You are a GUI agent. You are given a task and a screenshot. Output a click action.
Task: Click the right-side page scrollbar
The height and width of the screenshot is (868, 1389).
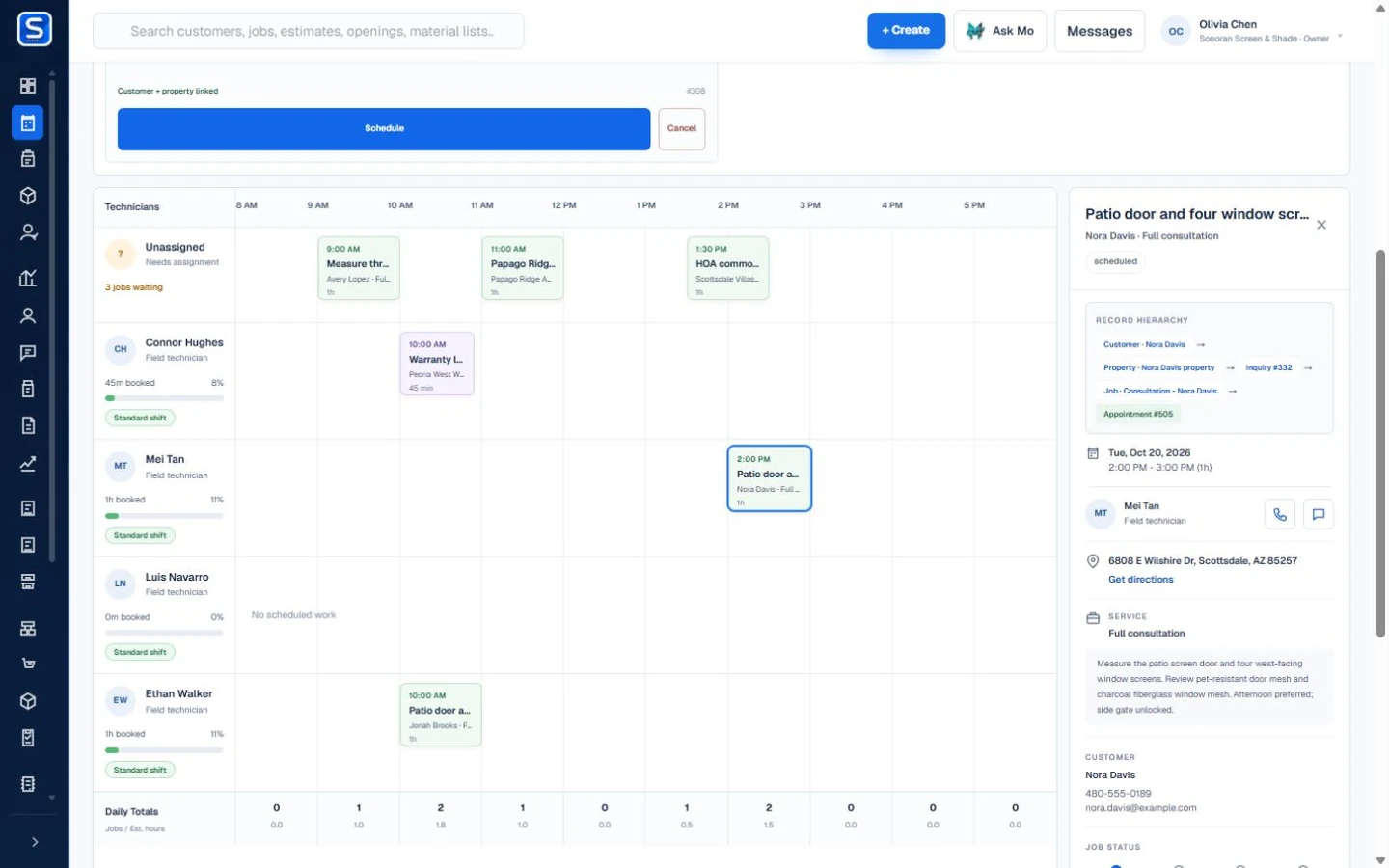tap(1380, 444)
